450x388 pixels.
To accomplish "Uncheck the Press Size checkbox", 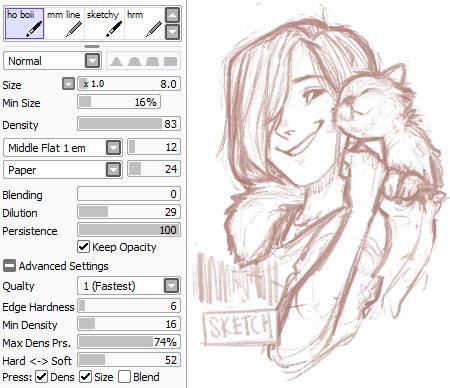I will (86, 377).
